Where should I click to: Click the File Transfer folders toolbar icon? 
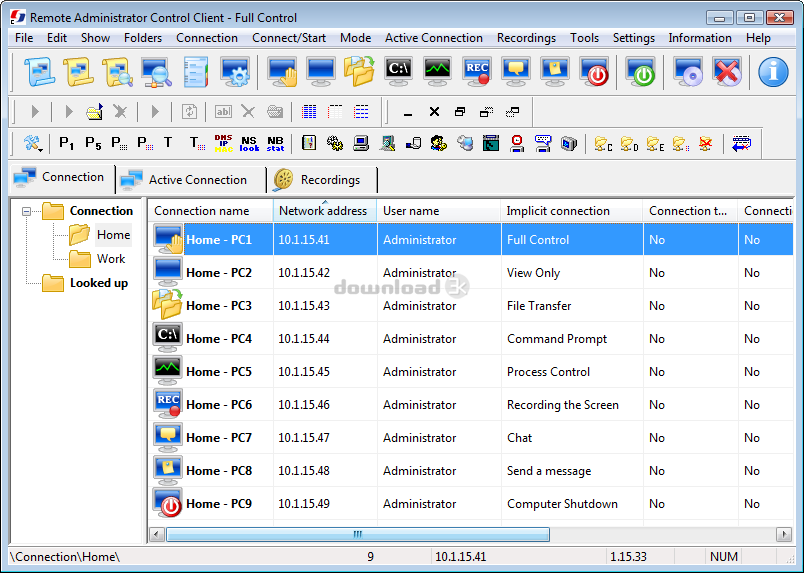(359, 72)
